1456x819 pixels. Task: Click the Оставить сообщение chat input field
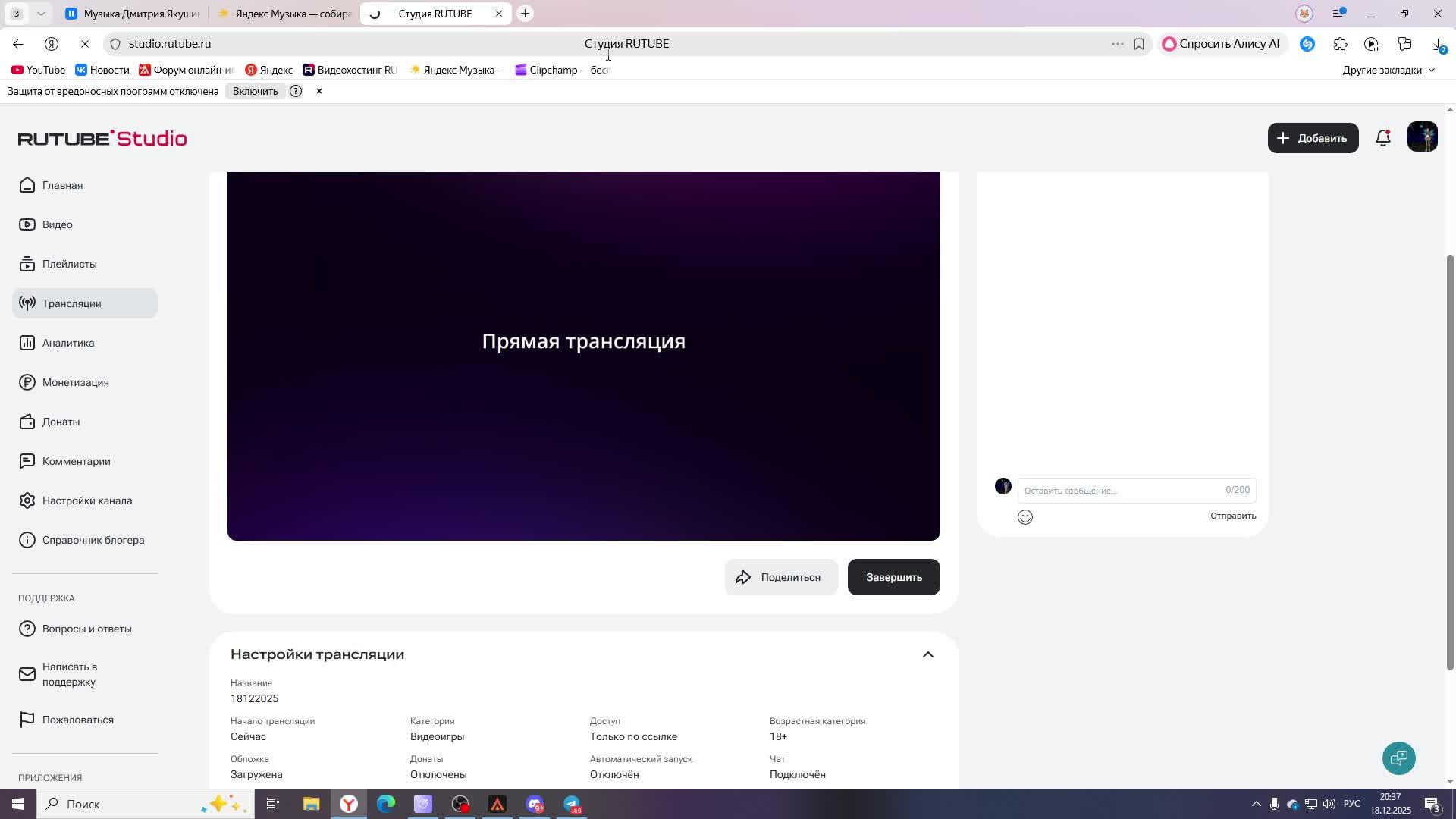(x=1100, y=490)
